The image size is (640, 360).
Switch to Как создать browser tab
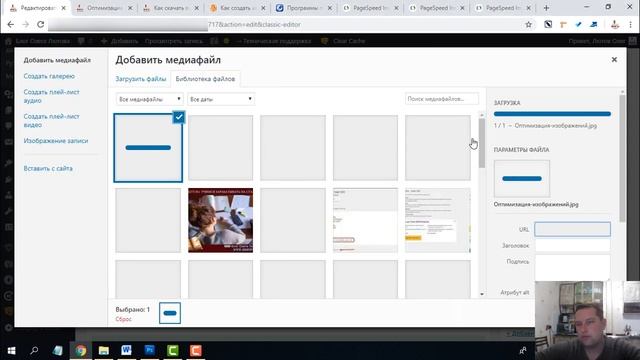click(x=238, y=8)
